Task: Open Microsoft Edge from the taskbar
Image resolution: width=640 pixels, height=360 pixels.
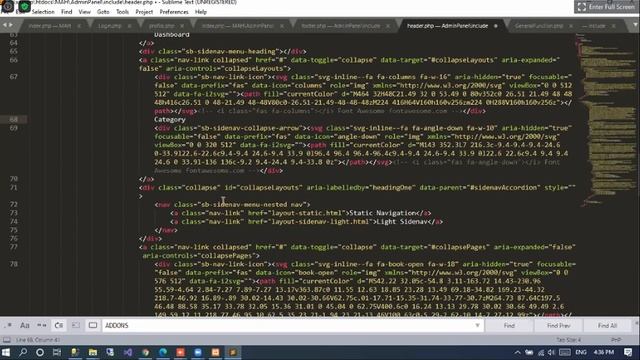Action: (163, 352)
